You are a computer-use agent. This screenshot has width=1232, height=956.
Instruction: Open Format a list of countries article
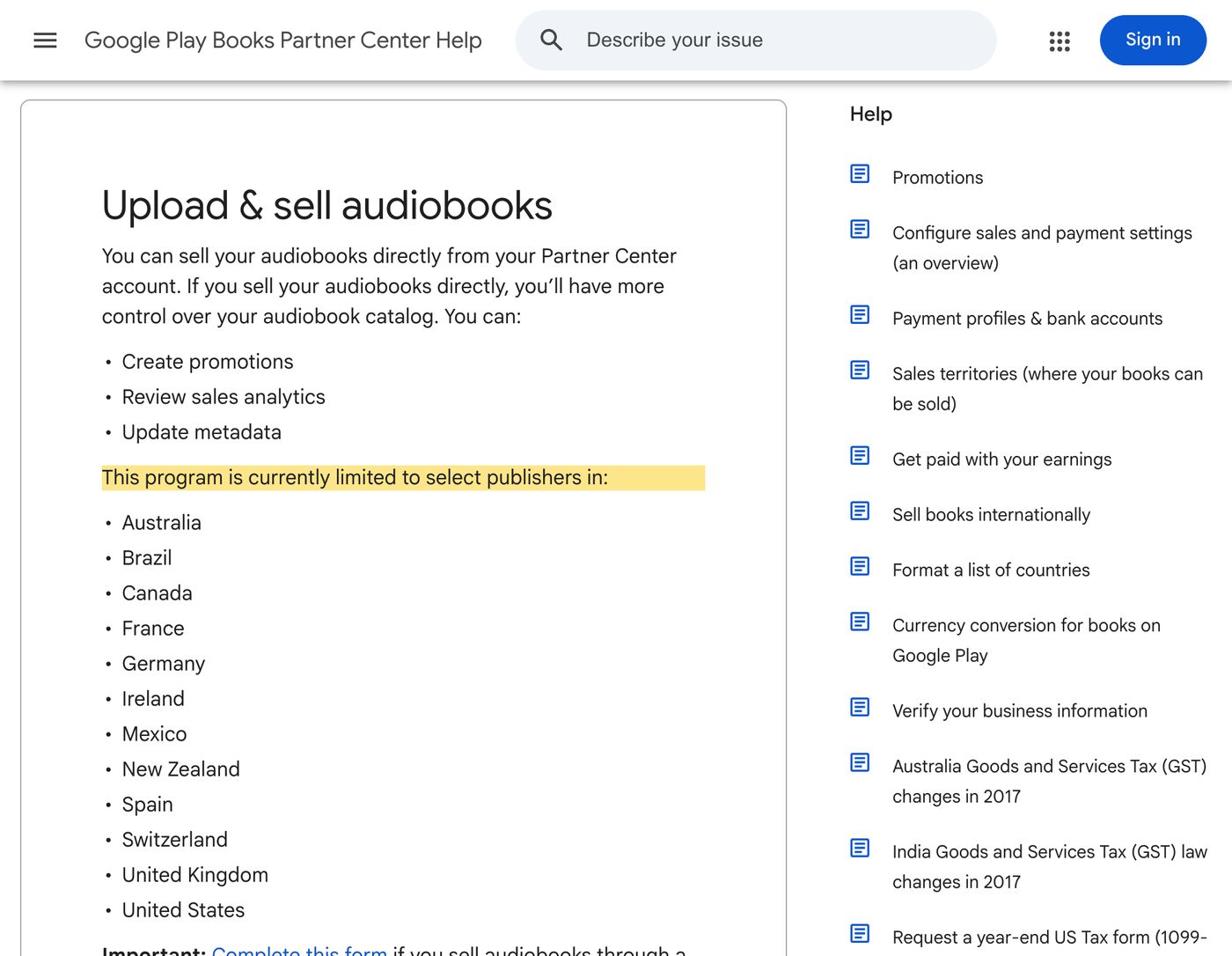click(x=991, y=570)
